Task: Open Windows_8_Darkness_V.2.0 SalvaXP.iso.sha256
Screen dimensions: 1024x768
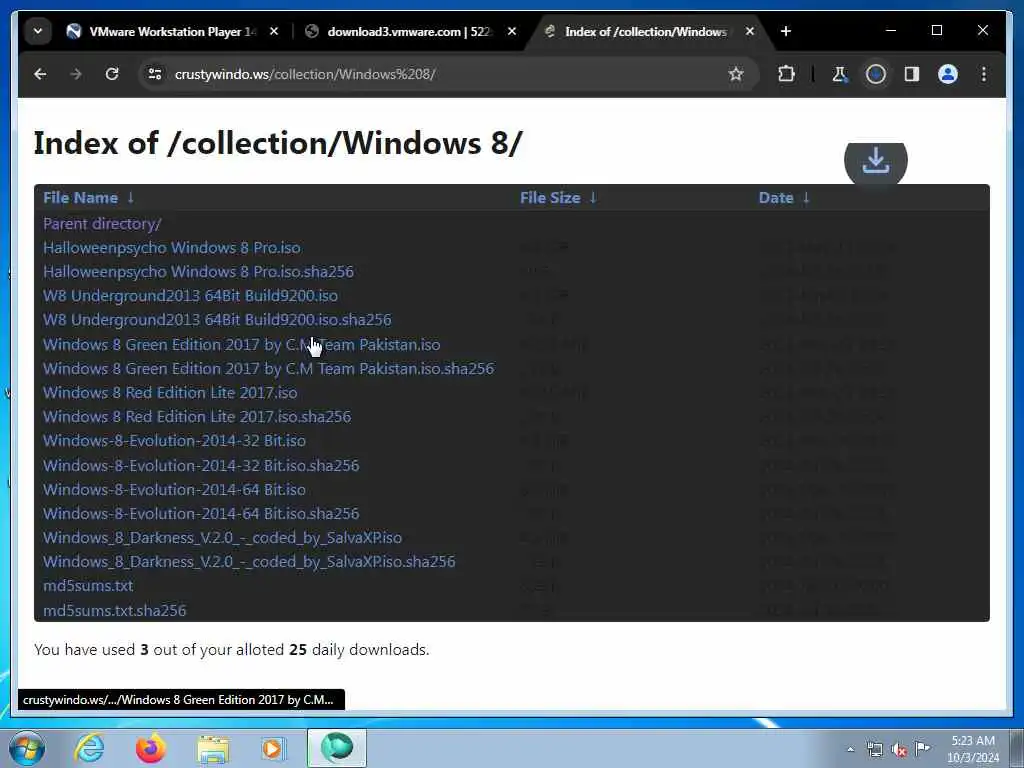Action: pyautogui.click(x=249, y=562)
